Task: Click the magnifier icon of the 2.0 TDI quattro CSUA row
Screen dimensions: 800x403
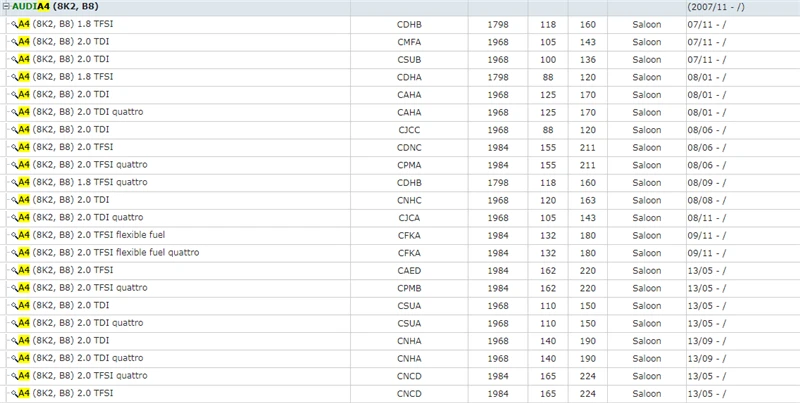Action: [14, 323]
